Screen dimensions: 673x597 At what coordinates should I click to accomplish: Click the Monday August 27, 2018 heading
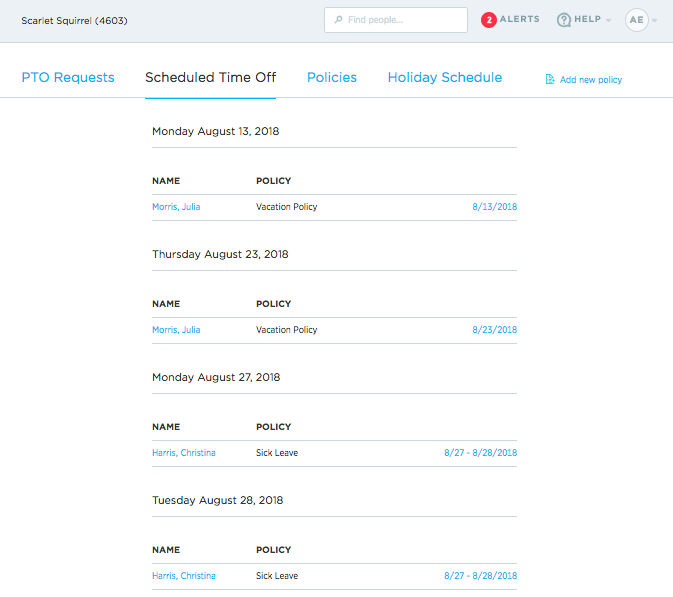(216, 377)
